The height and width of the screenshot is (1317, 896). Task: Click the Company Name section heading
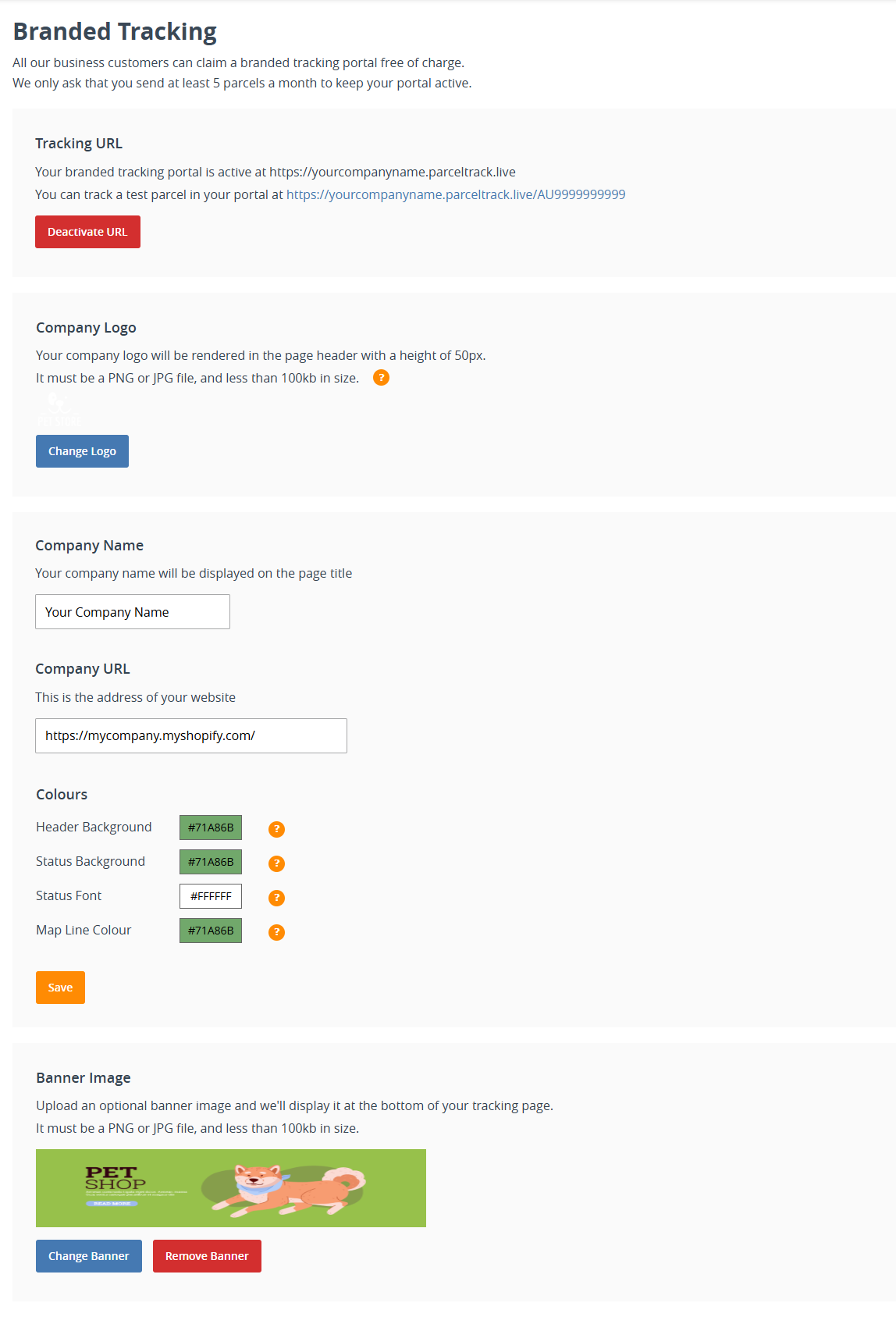[90, 546]
